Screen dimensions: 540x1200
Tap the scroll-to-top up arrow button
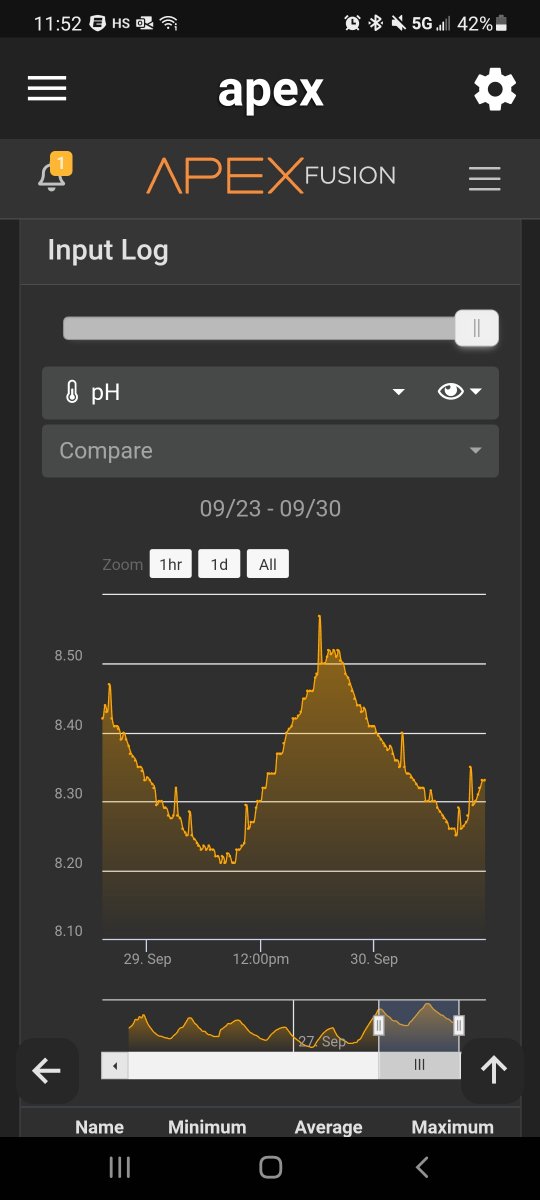493,1071
